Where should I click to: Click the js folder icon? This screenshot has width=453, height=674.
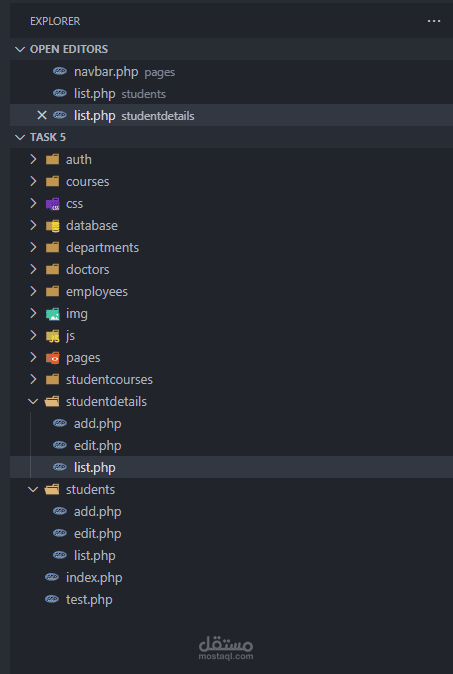52,336
